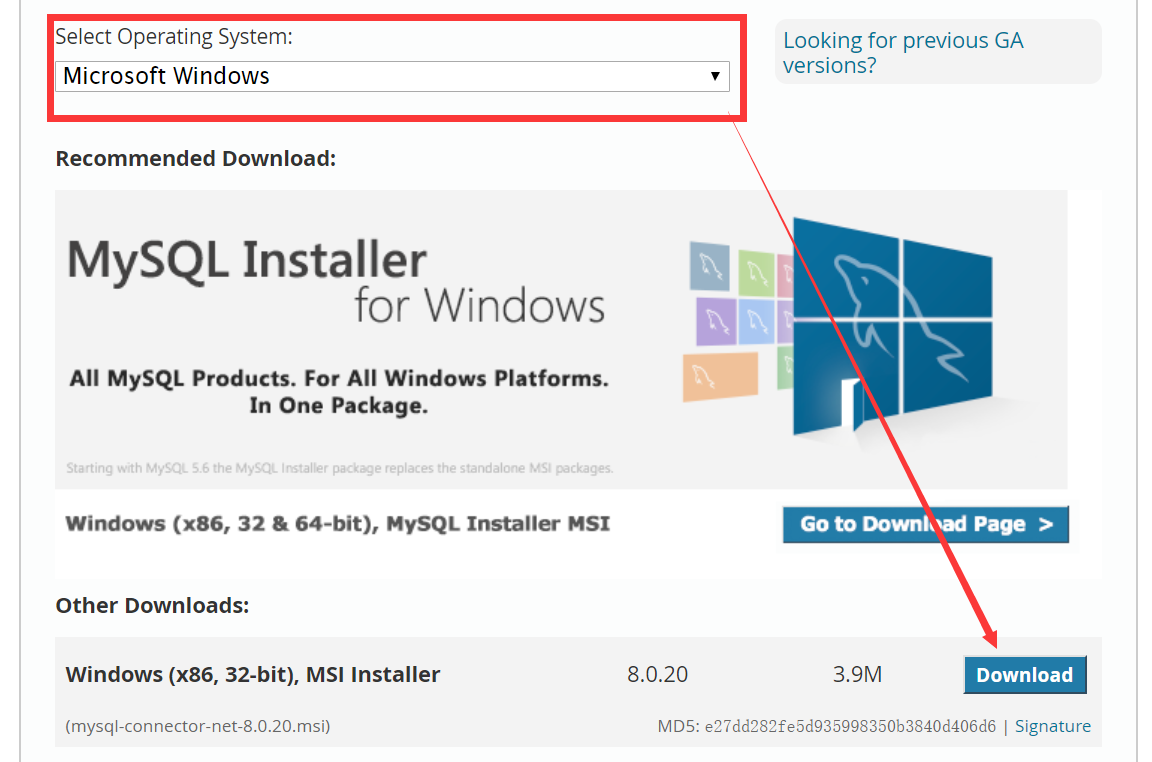The height and width of the screenshot is (762, 1152).
Task: Click the Other Downloads heading
Action: pos(152,605)
